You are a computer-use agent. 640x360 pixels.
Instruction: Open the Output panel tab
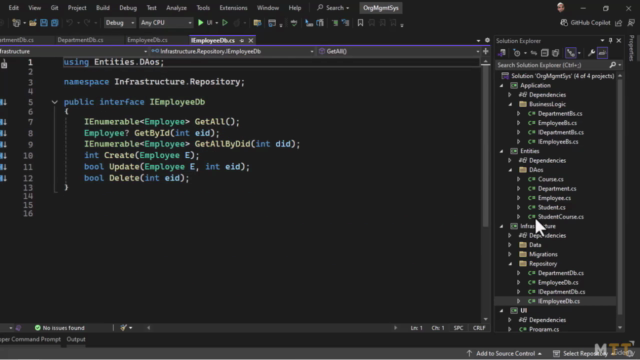[76, 339]
